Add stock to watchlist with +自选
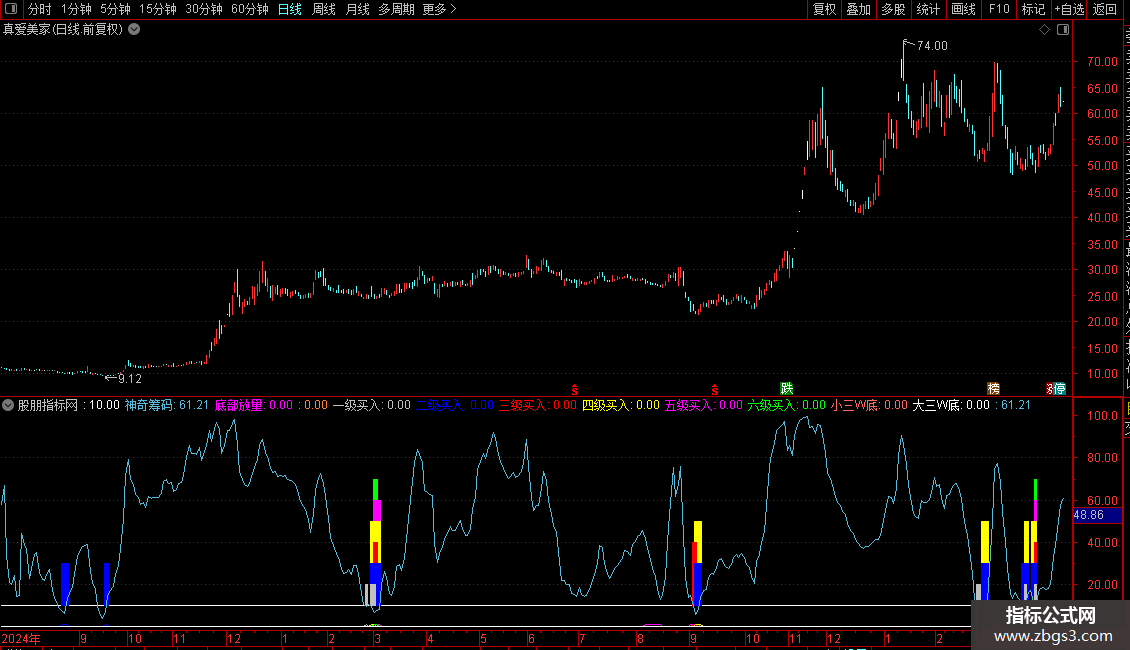Screen dimensions: 1130x650 (x=1068, y=9)
